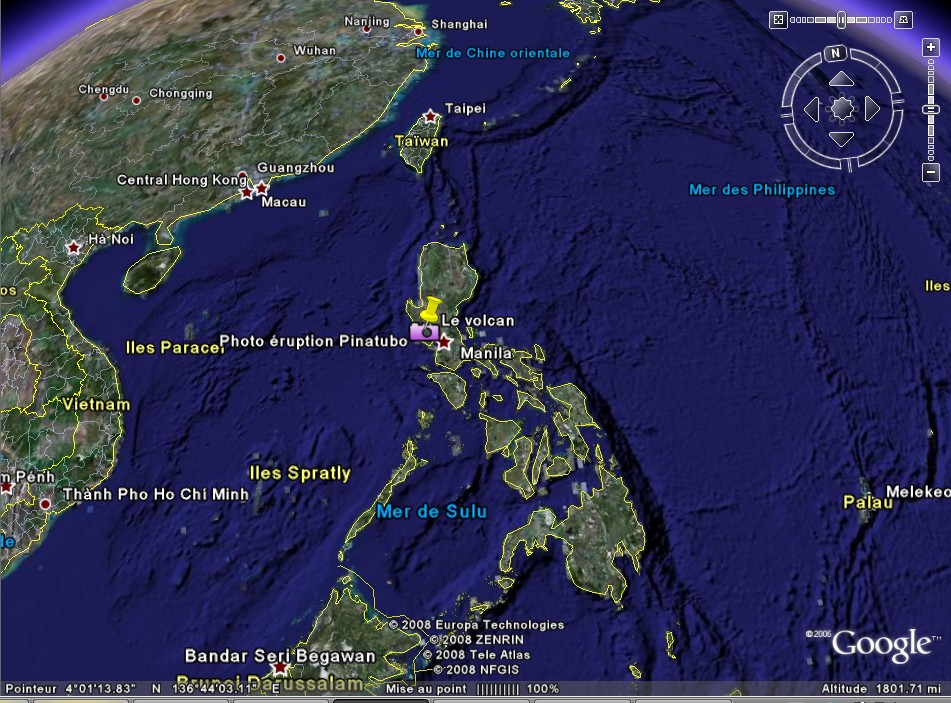Click the vertical zoom slider handle
Image resolution: width=951 pixels, height=703 pixels.
pos(931,108)
